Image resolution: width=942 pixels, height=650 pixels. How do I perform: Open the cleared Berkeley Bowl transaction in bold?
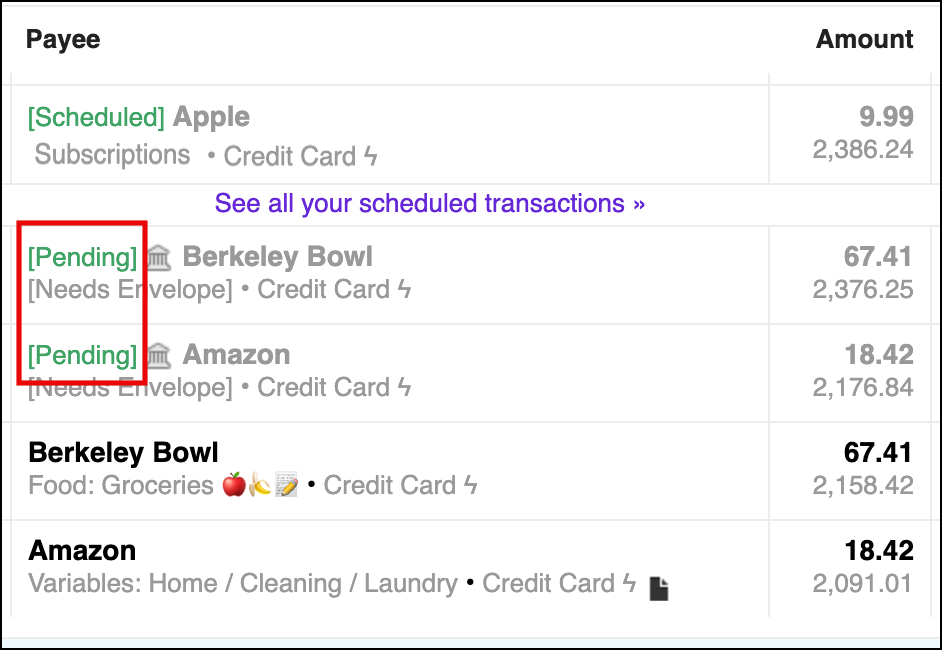tap(123, 453)
